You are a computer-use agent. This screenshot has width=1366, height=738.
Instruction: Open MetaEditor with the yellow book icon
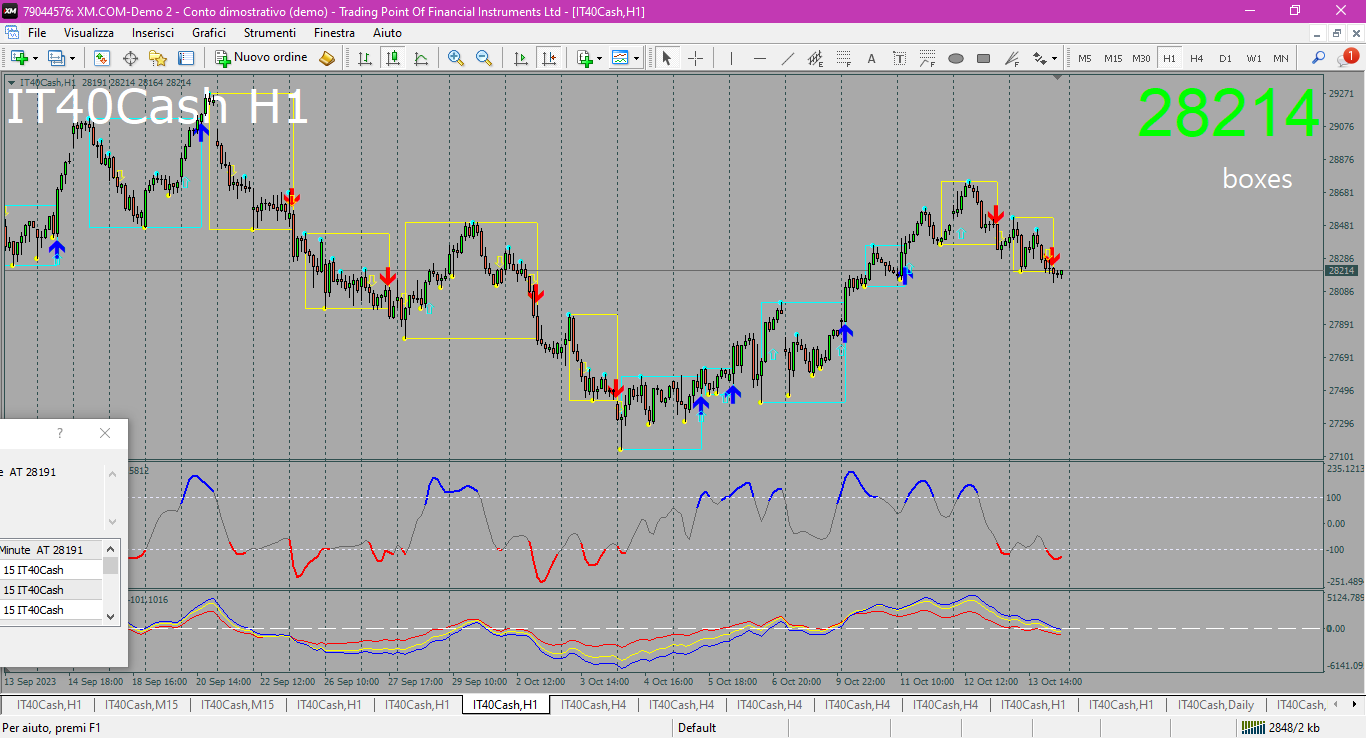point(327,58)
